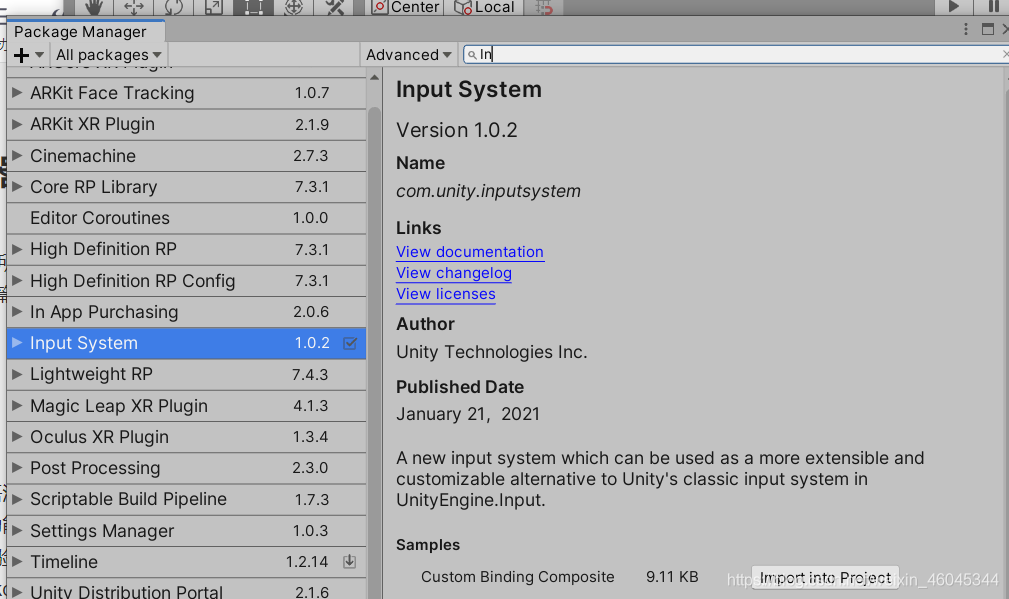Click the Custom Binding Composite sample name
Viewport: 1009px width, 599px height.
point(517,576)
